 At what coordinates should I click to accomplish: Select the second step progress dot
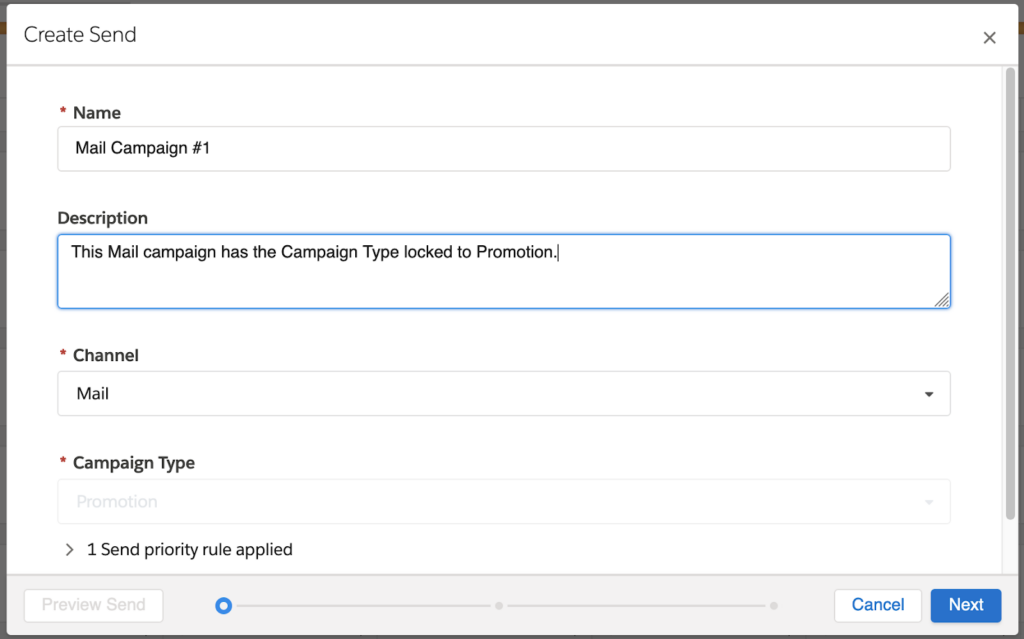click(499, 605)
